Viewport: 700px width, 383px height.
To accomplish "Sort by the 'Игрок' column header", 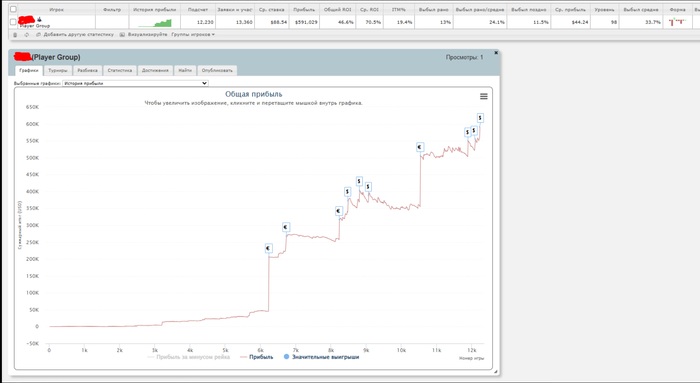I will click(56, 9).
